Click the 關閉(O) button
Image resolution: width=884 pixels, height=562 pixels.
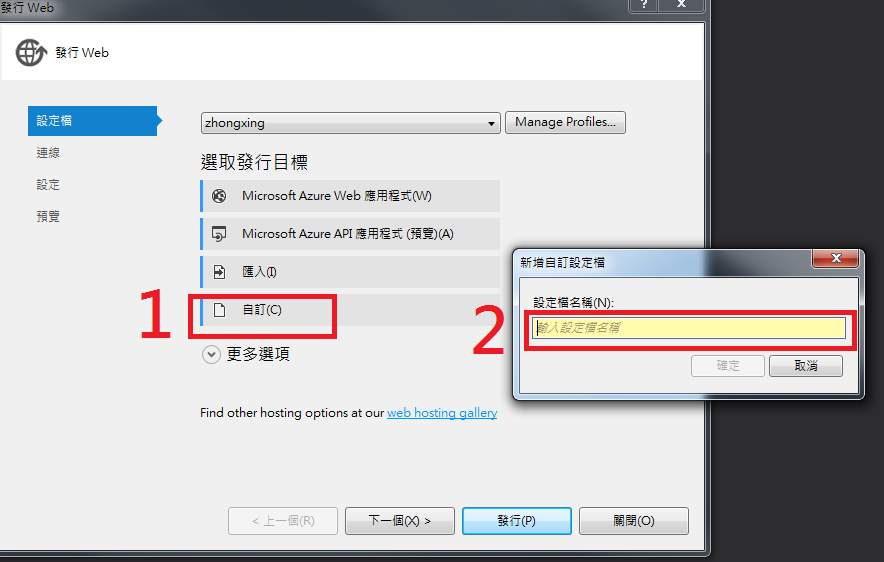[634, 521]
